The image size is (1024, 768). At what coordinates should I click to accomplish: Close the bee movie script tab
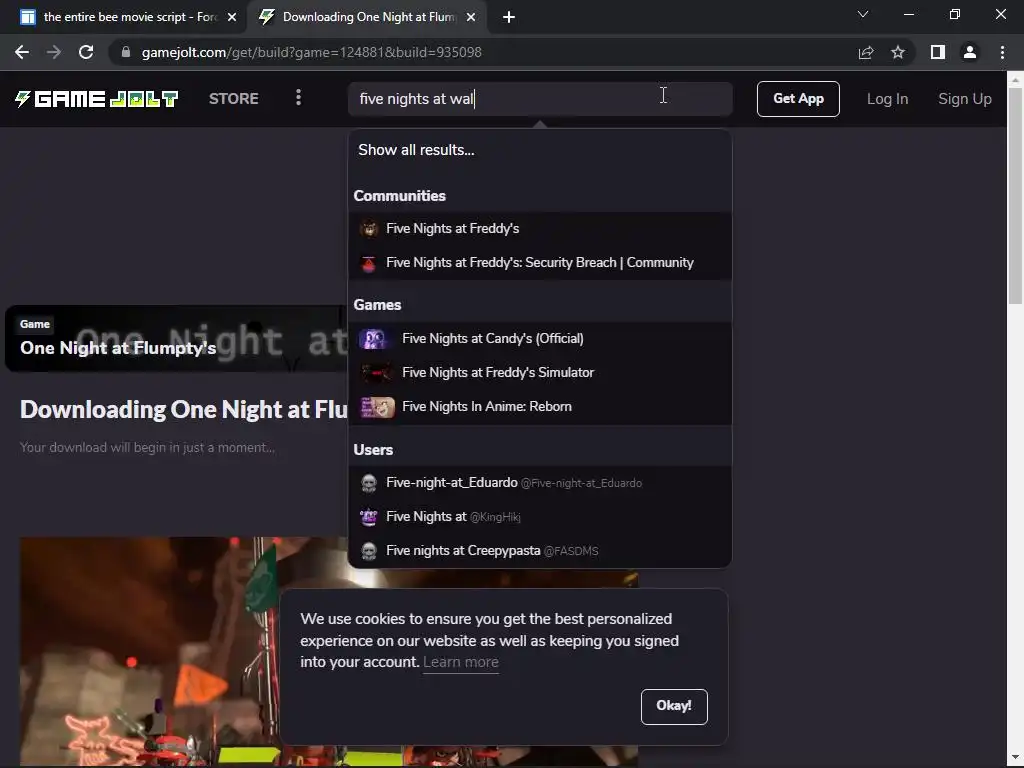tap(232, 17)
